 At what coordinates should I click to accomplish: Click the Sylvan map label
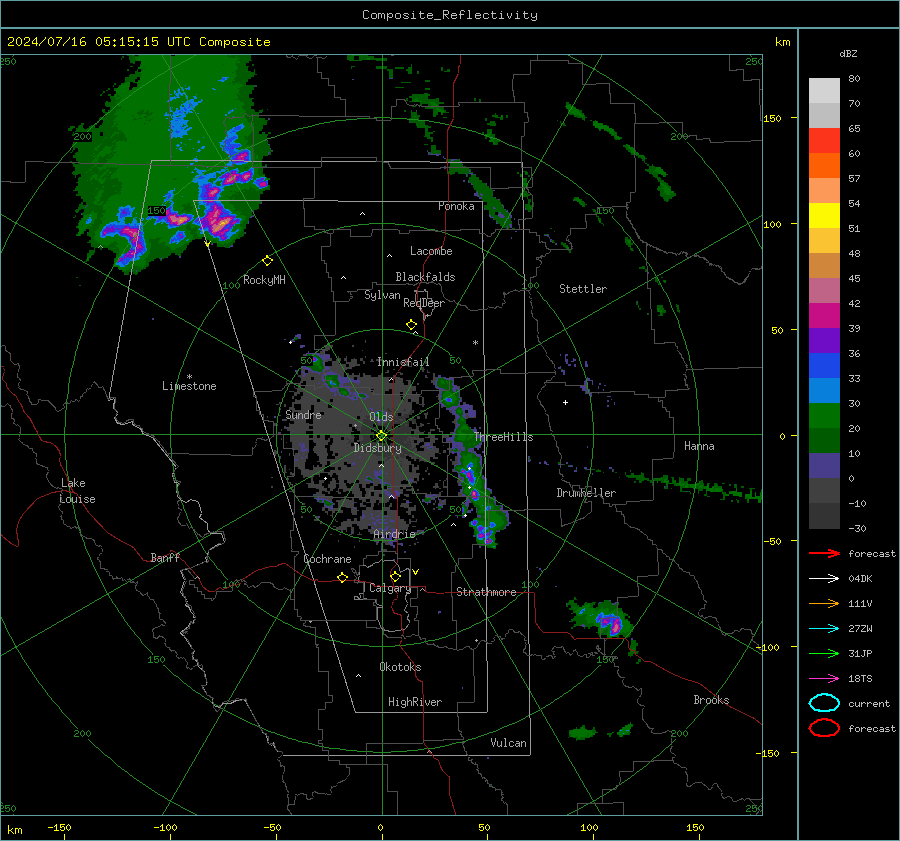382,295
